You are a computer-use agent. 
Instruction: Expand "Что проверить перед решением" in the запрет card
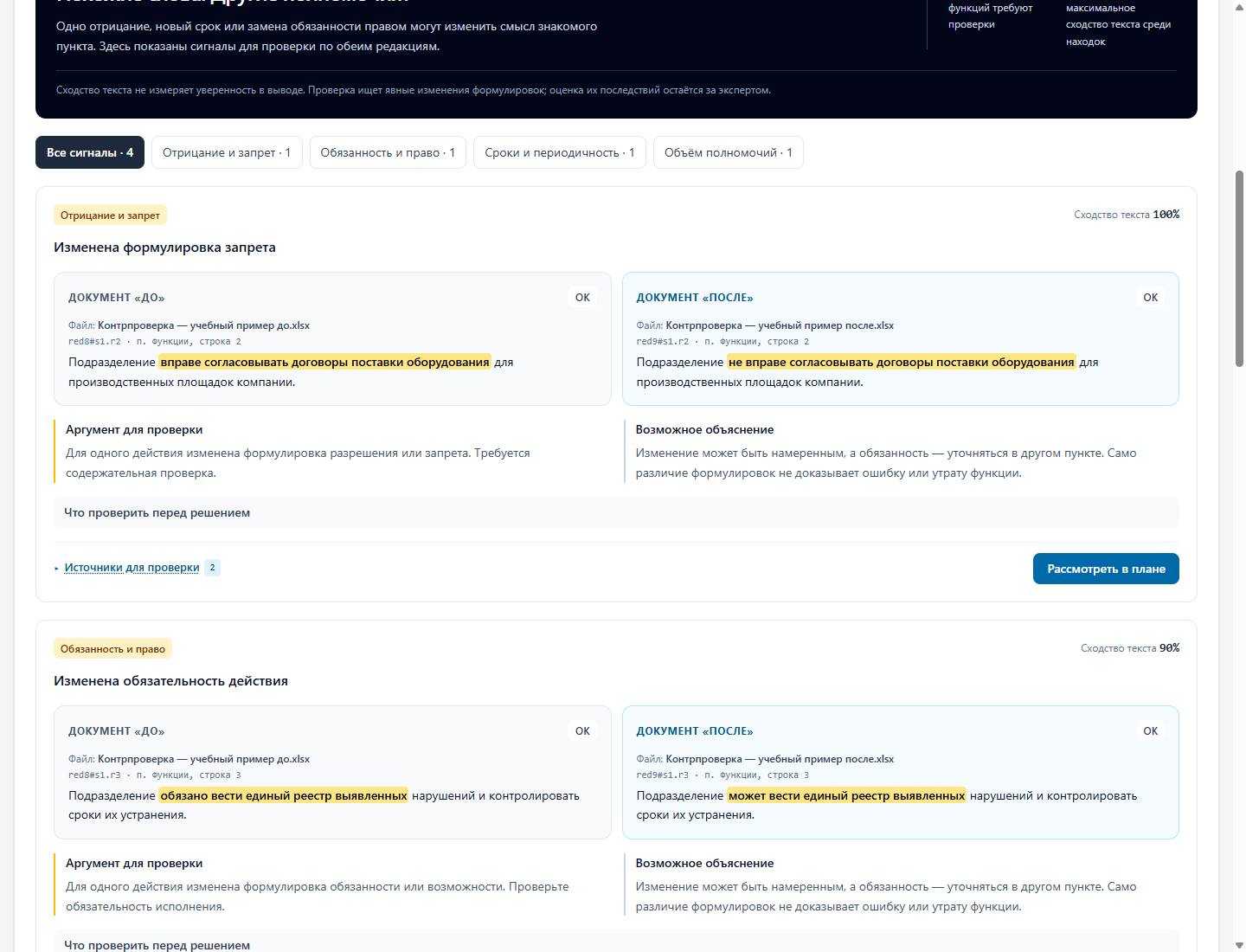(616, 512)
